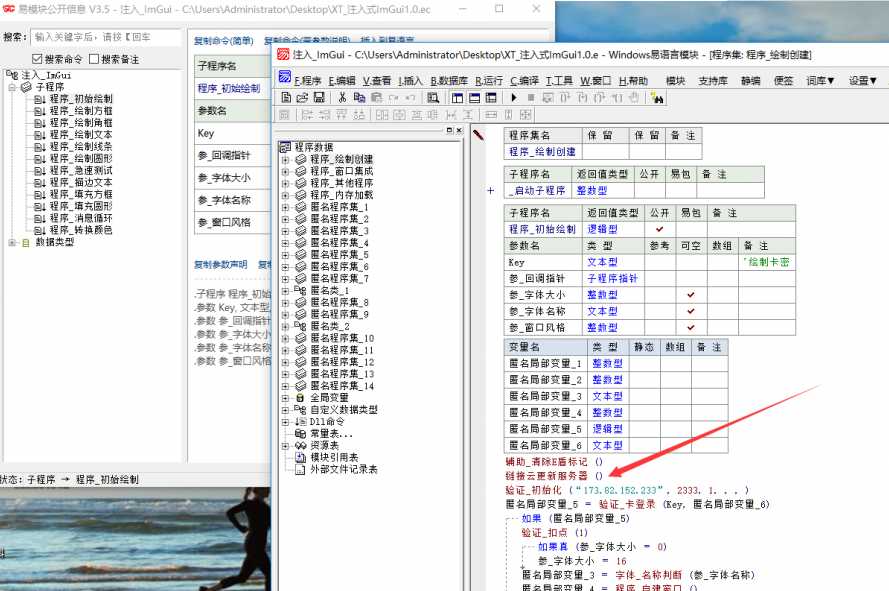Click the 匿名局部变量_3 variable name cell
889x591 pixels.
(x=545, y=396)
